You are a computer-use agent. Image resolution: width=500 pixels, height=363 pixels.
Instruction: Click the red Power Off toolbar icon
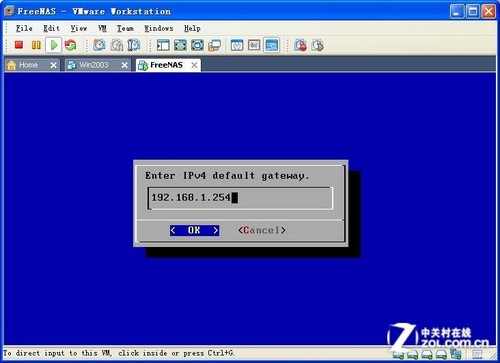click(x=19, y=45)
